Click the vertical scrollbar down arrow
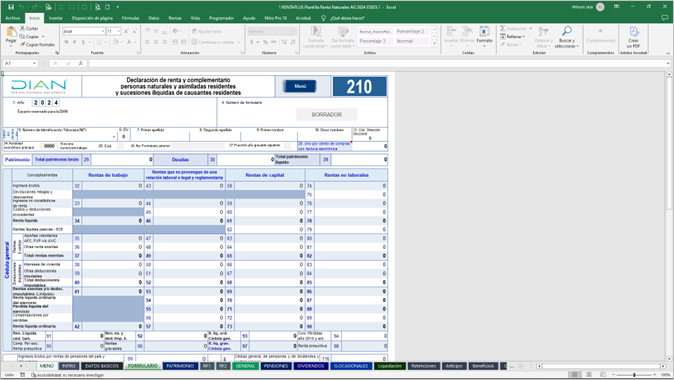 669,359
